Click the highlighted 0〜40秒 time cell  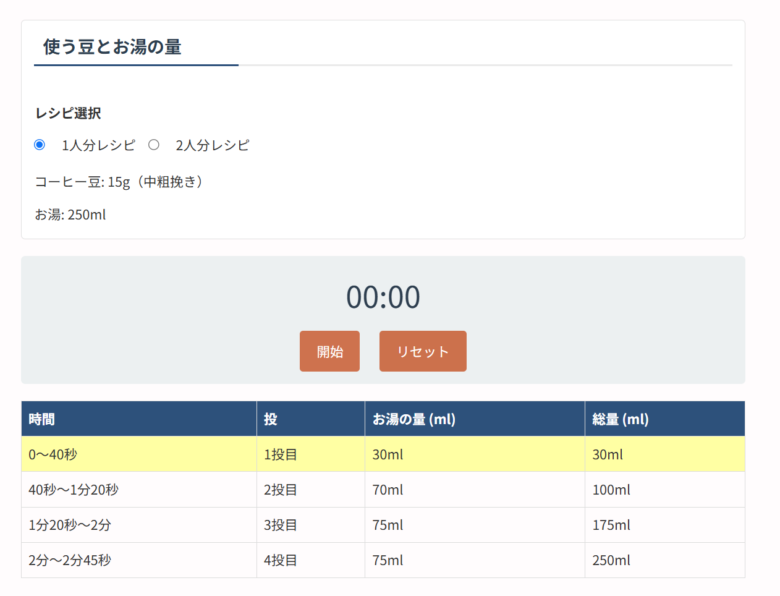tap(53, 454)
